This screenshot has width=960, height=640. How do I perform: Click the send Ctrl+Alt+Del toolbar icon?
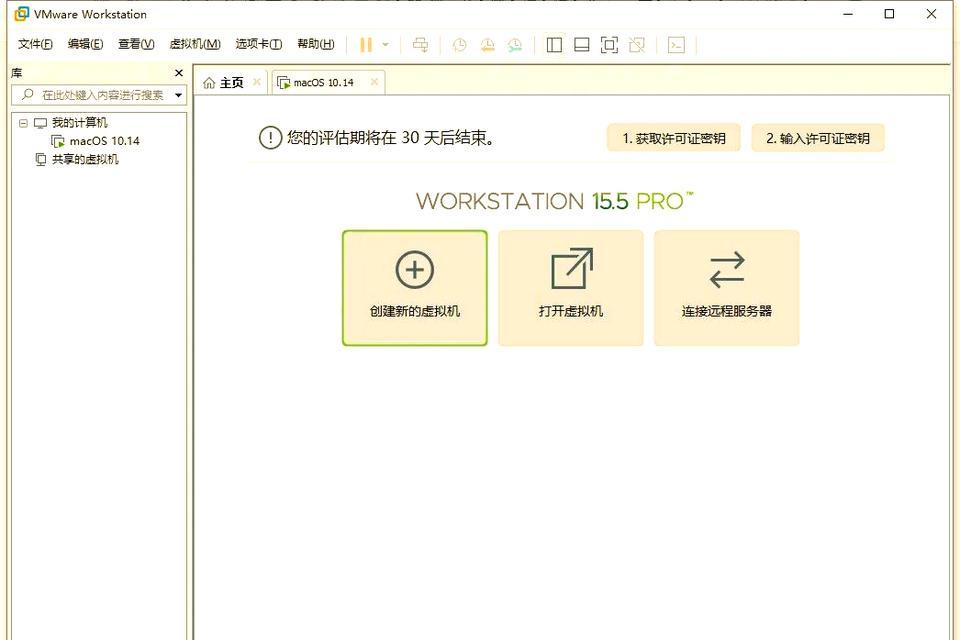tap(421, 45)
